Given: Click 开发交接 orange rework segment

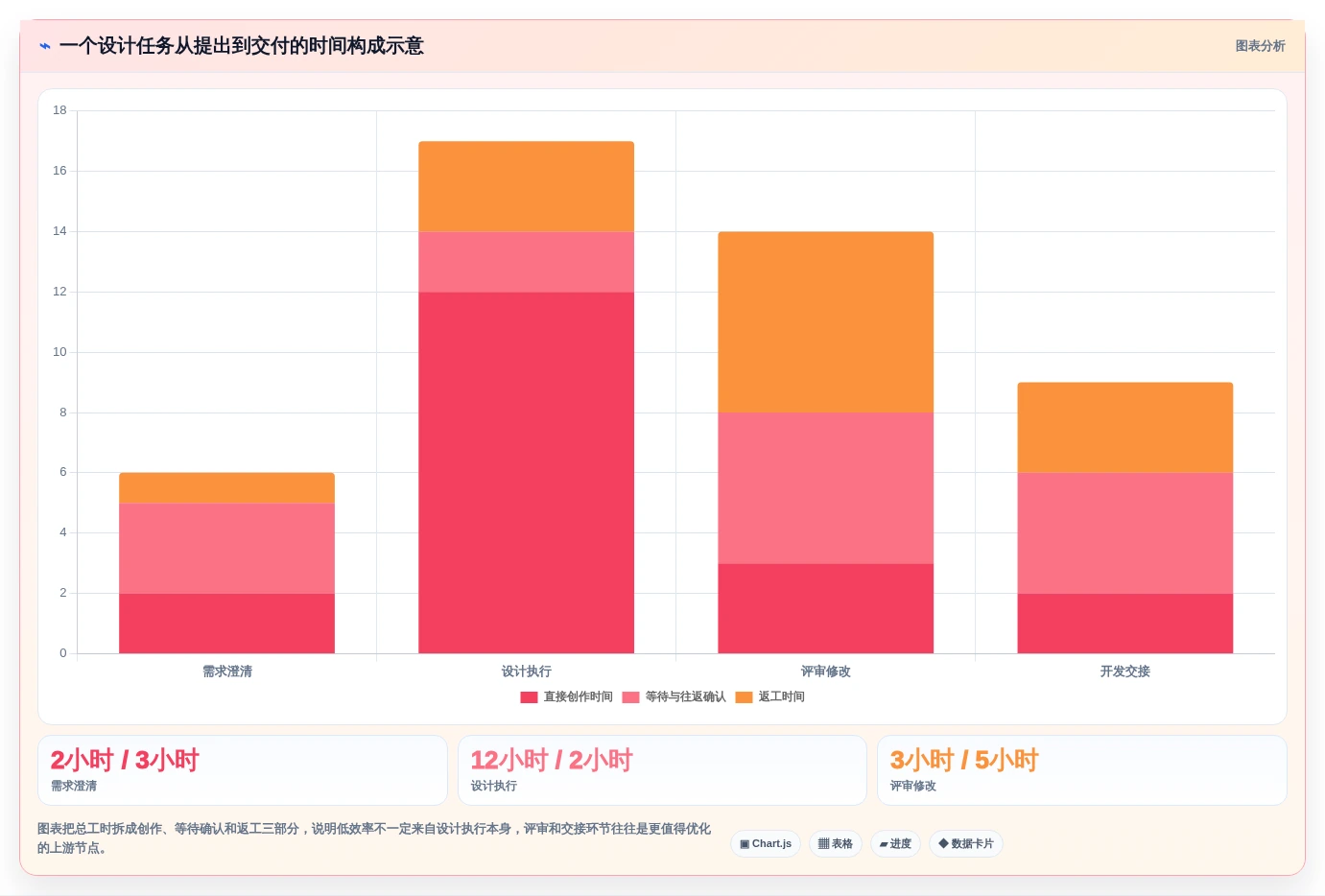Looking at the screenshot, I should (1124, 428).
